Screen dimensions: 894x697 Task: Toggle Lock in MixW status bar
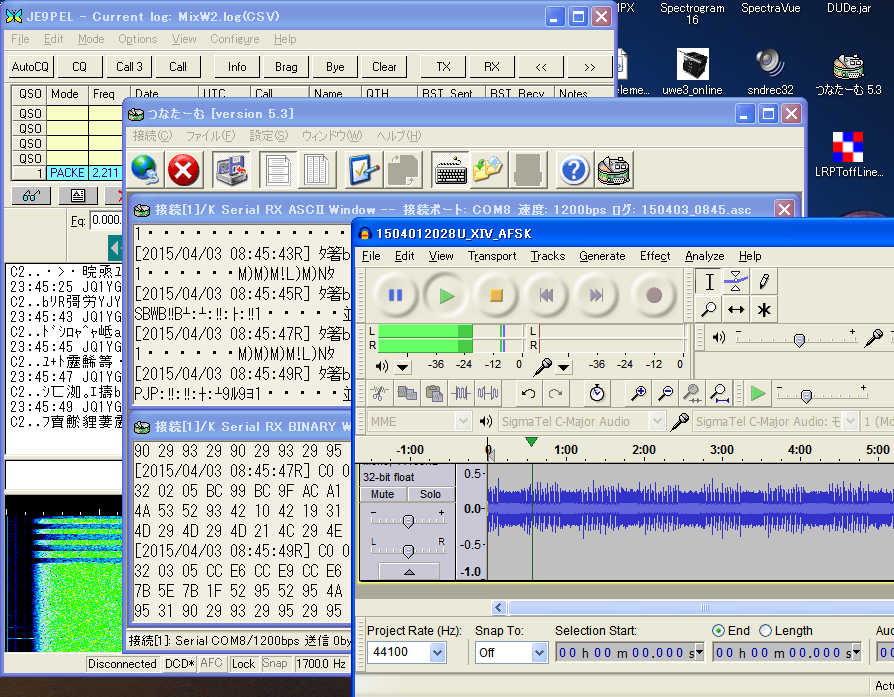[x=243, y=663]
